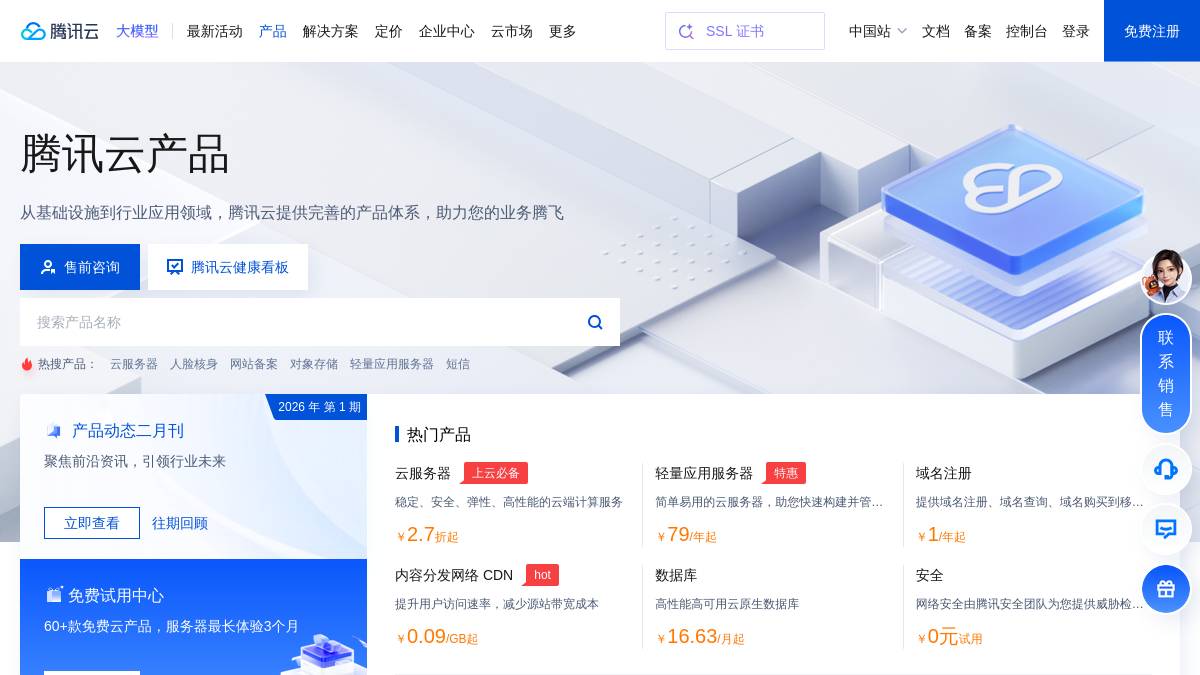This screenshot has width=1200, height=675.
Task: Click hot search term 短信
Action: (458, 364)
